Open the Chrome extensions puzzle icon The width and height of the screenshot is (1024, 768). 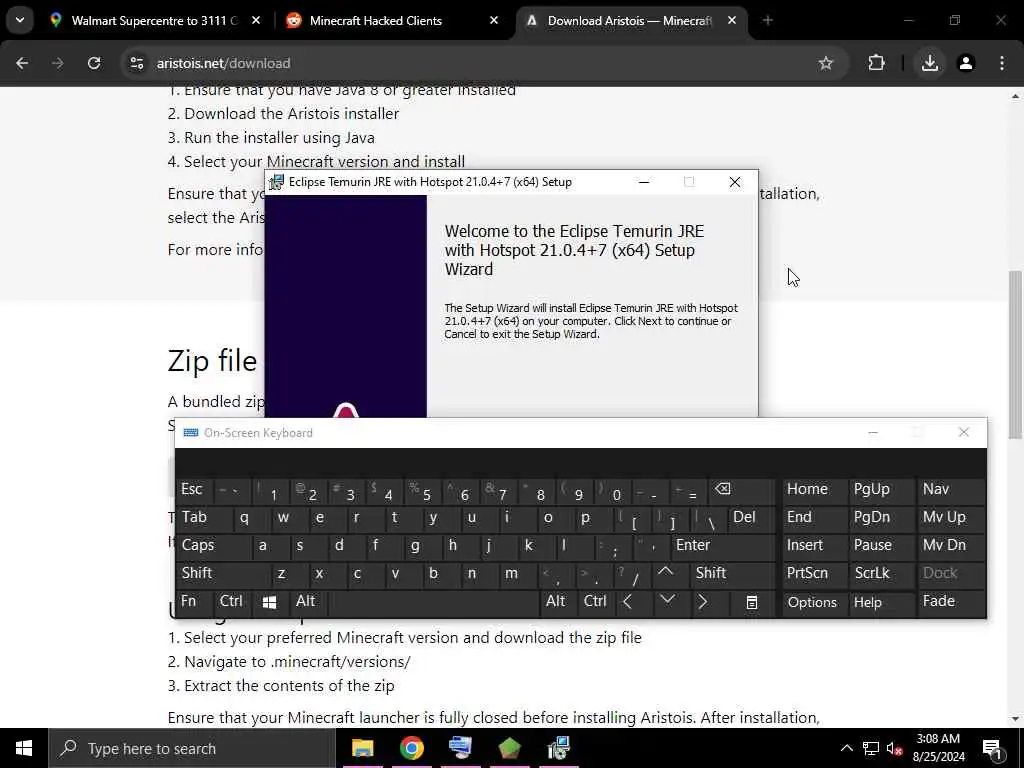pos(876,63)
